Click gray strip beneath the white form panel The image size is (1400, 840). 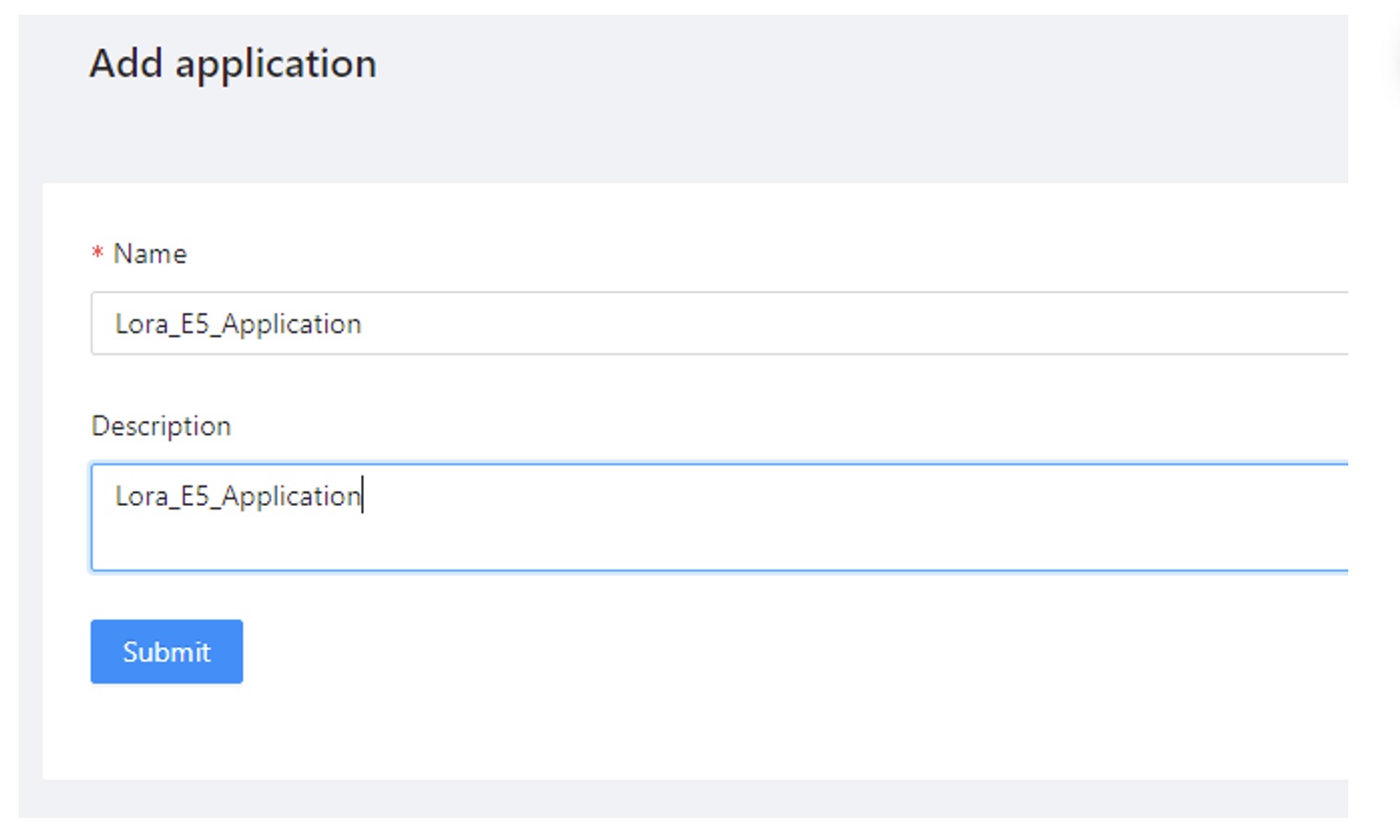pos(646,799)
